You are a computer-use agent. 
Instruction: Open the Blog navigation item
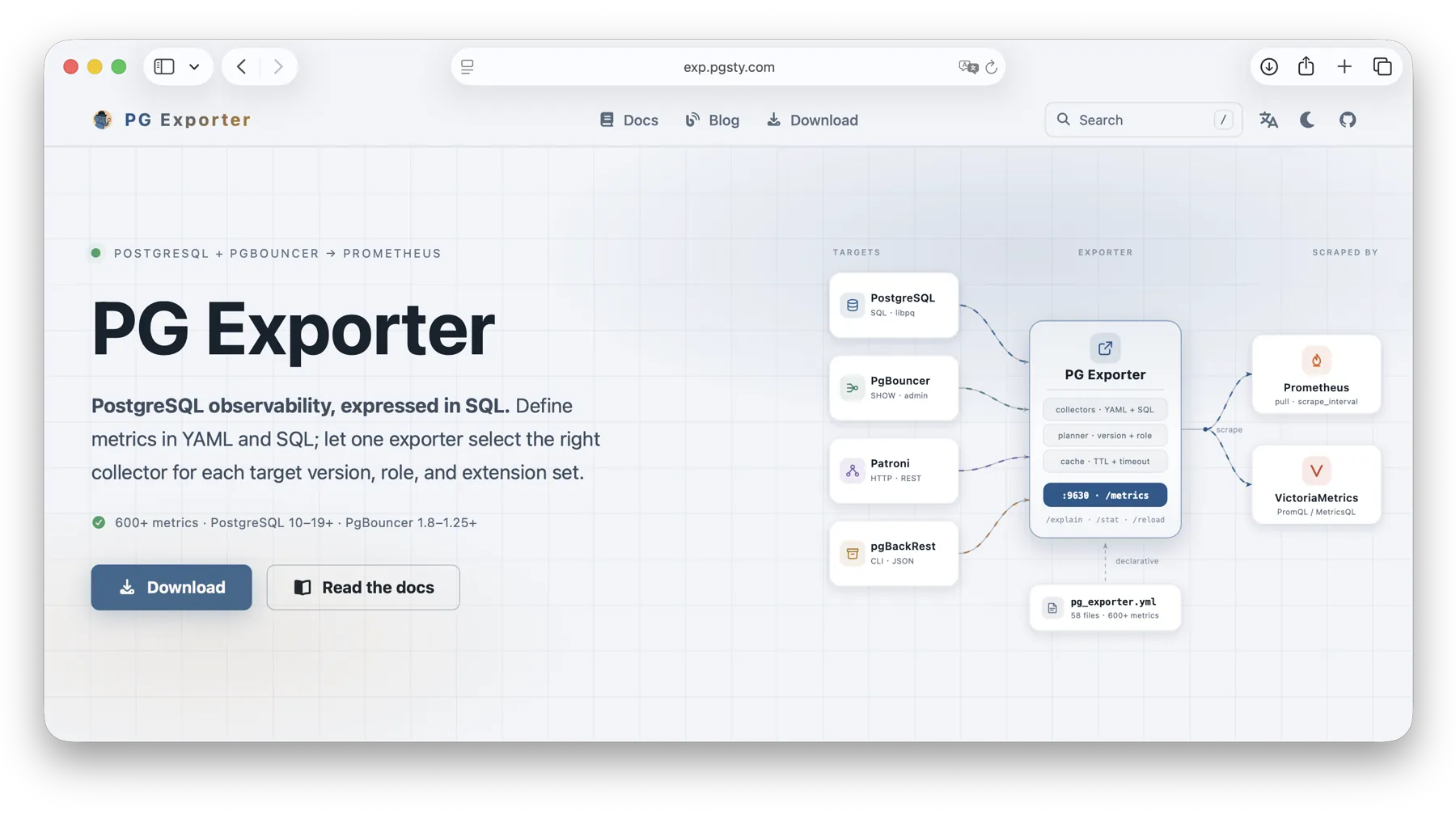pos(713,120)
